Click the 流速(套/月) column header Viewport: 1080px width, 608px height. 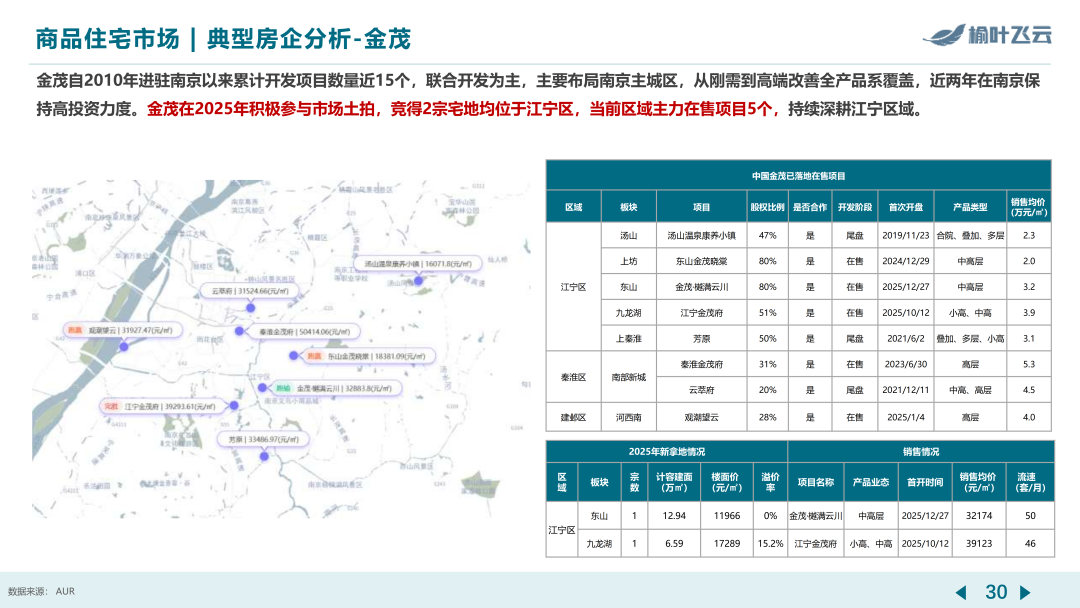coord(1030,482)
